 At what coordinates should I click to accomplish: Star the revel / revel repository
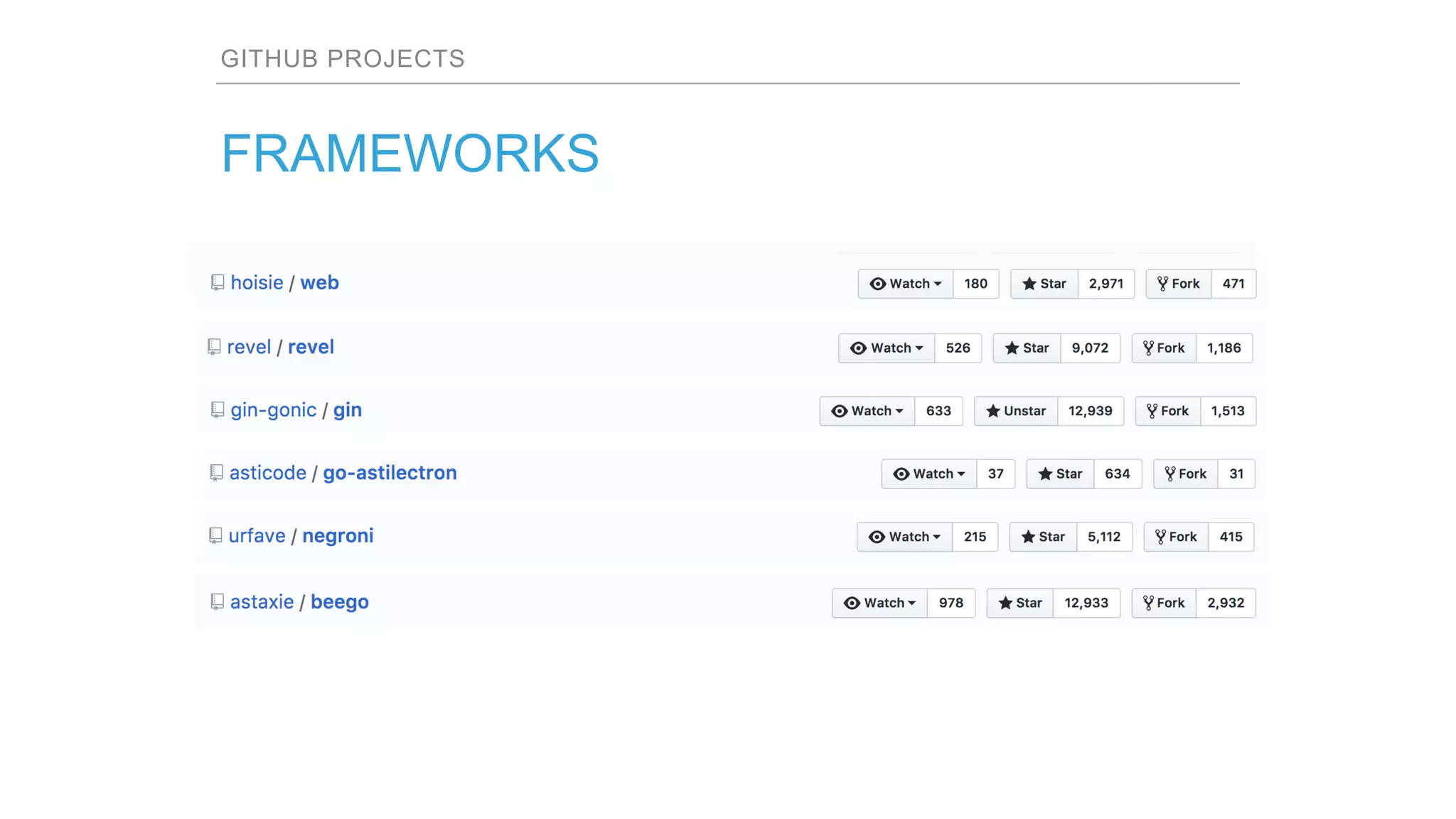click(1027, 348)
